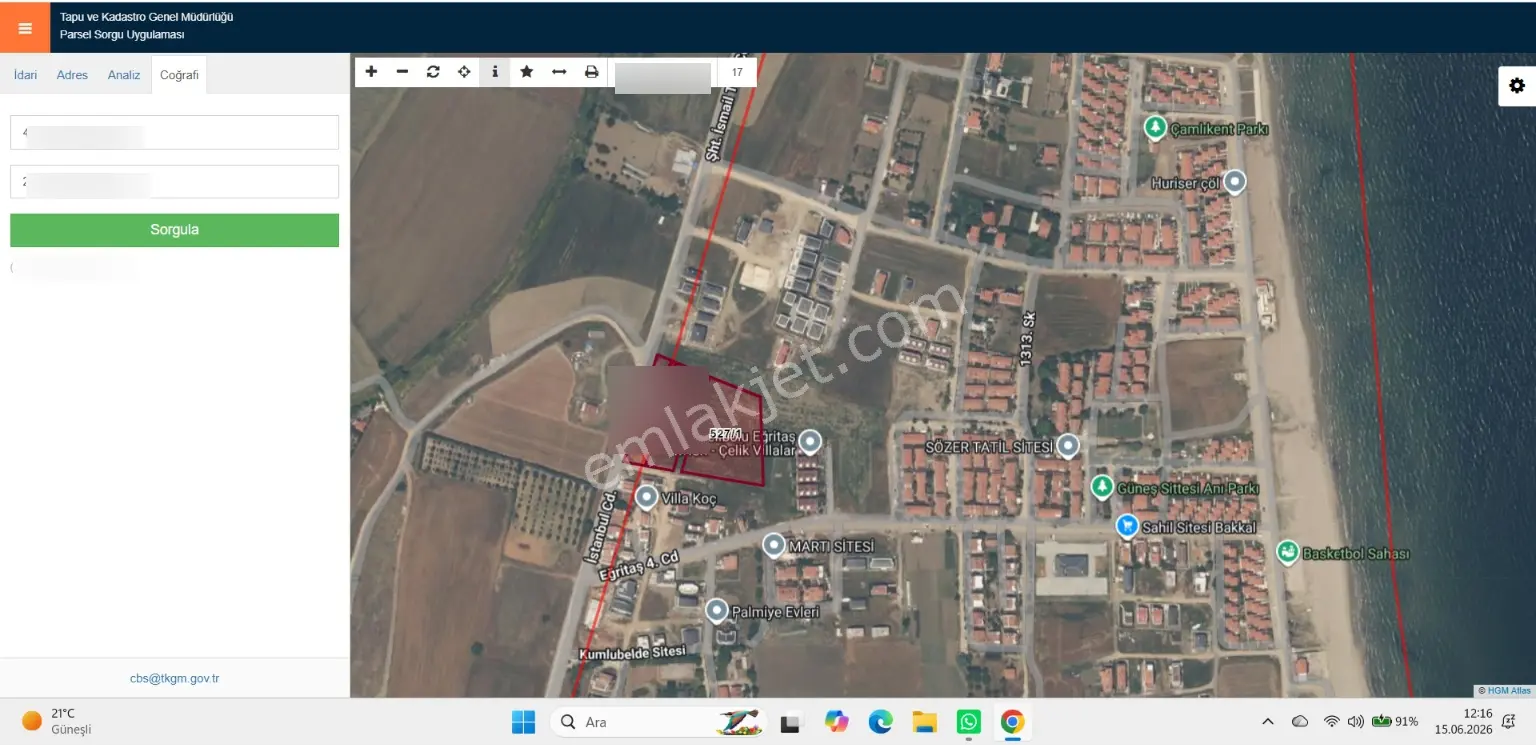This screenshot has width=1536, height=745.
Task: Open favorites with the star icon
Action: [527, 72]
